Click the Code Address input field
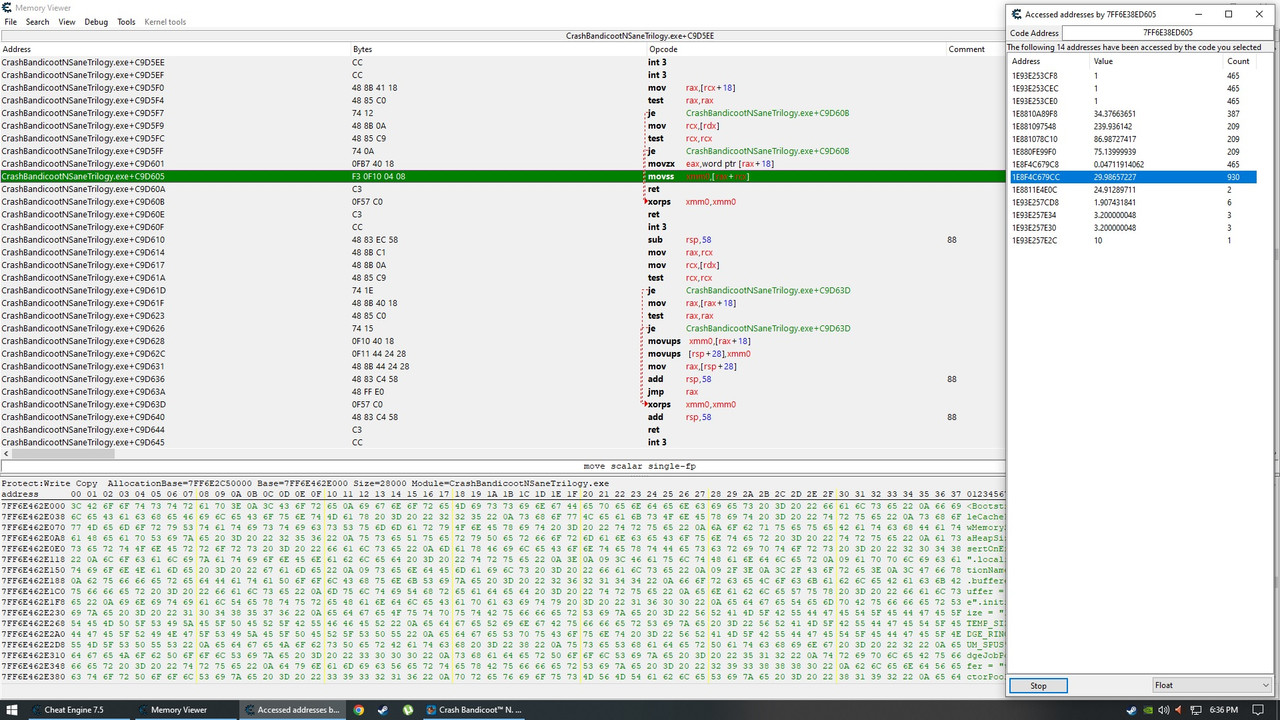 [1168, 33]
